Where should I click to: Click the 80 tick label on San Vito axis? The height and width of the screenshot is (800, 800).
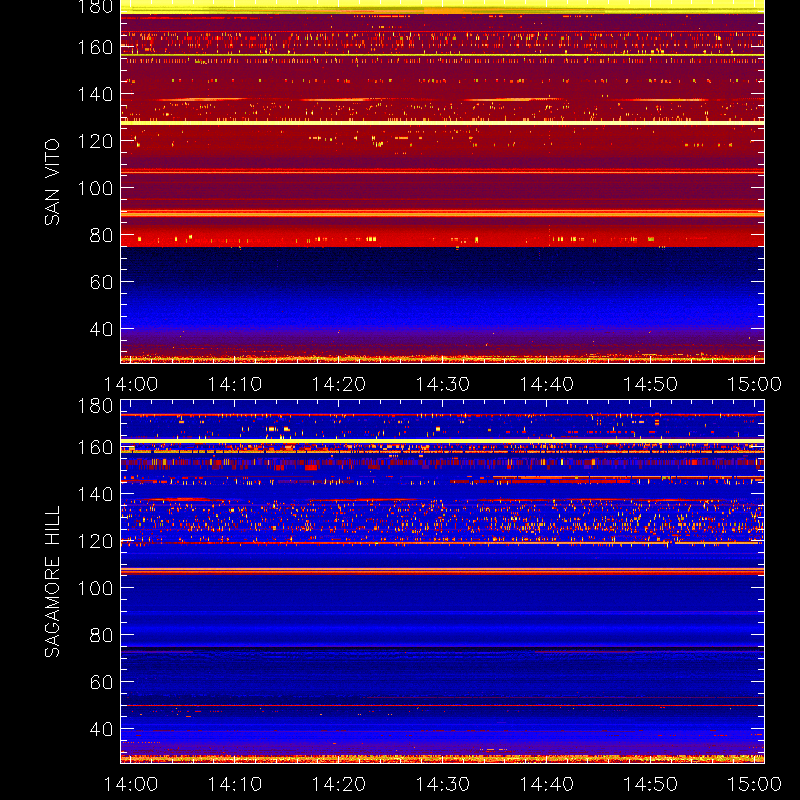tap(102, 235)
